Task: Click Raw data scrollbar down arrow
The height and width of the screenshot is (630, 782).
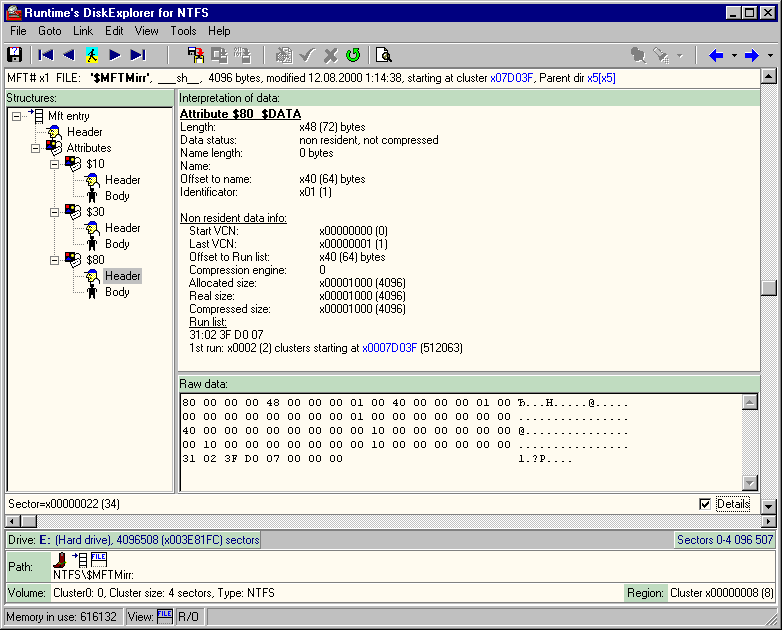Action: 750,482
